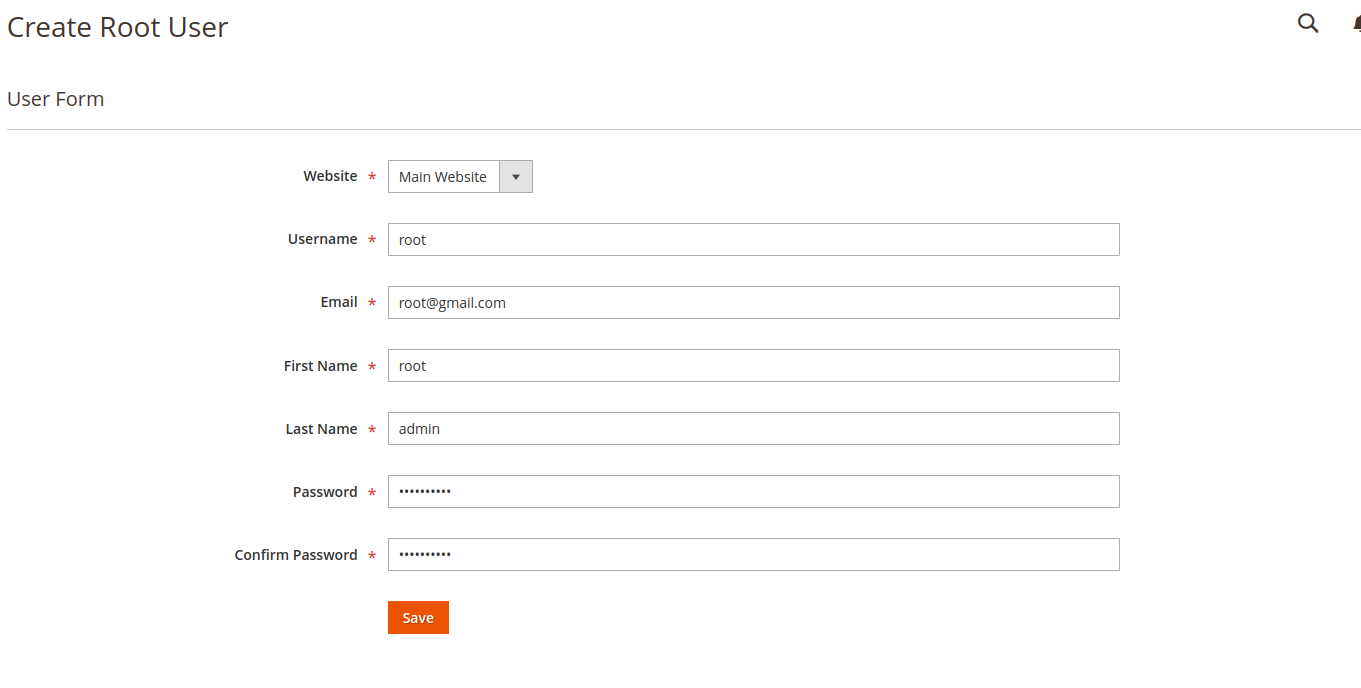Open the notifications bell icon

(x=1356, y=24)
